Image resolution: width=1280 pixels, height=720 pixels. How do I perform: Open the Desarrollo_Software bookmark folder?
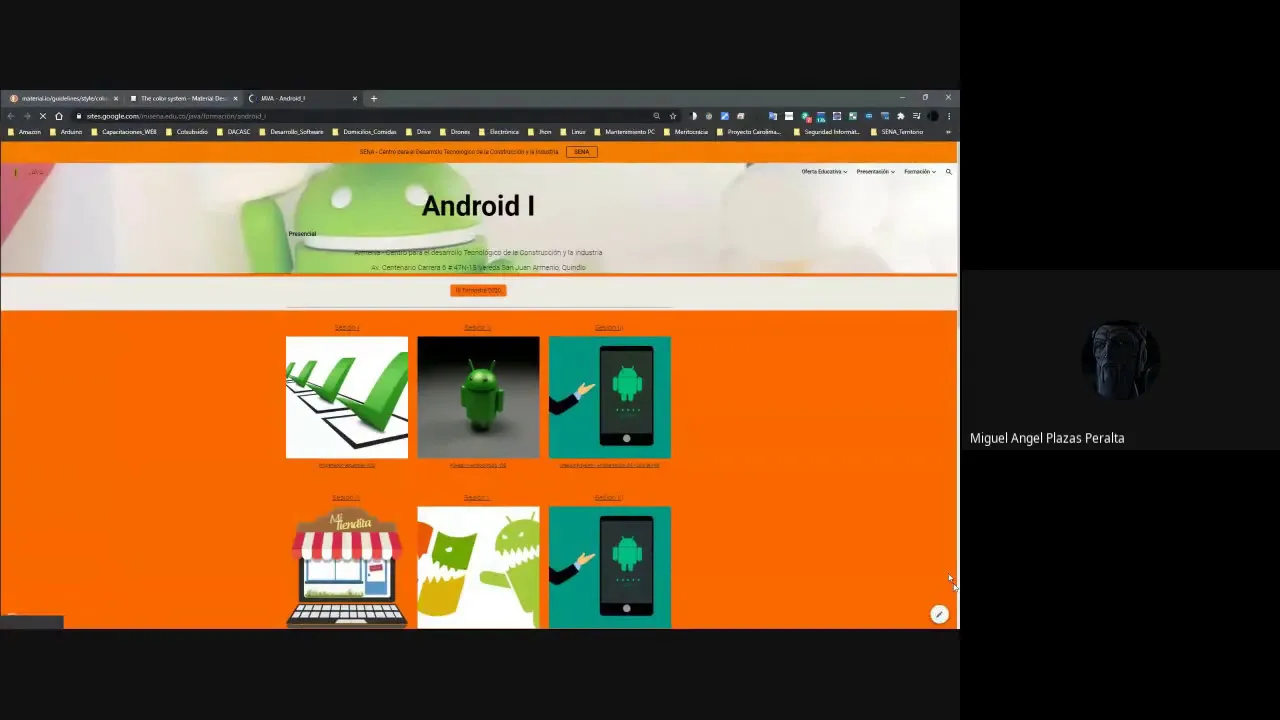point(292,132)
